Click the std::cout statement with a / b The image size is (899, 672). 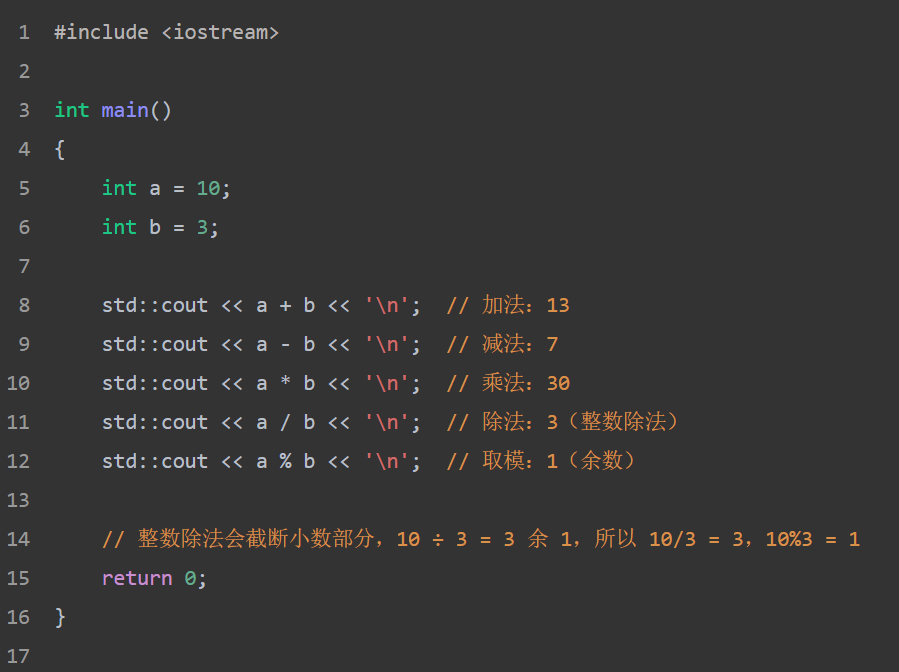click(261, 422)
